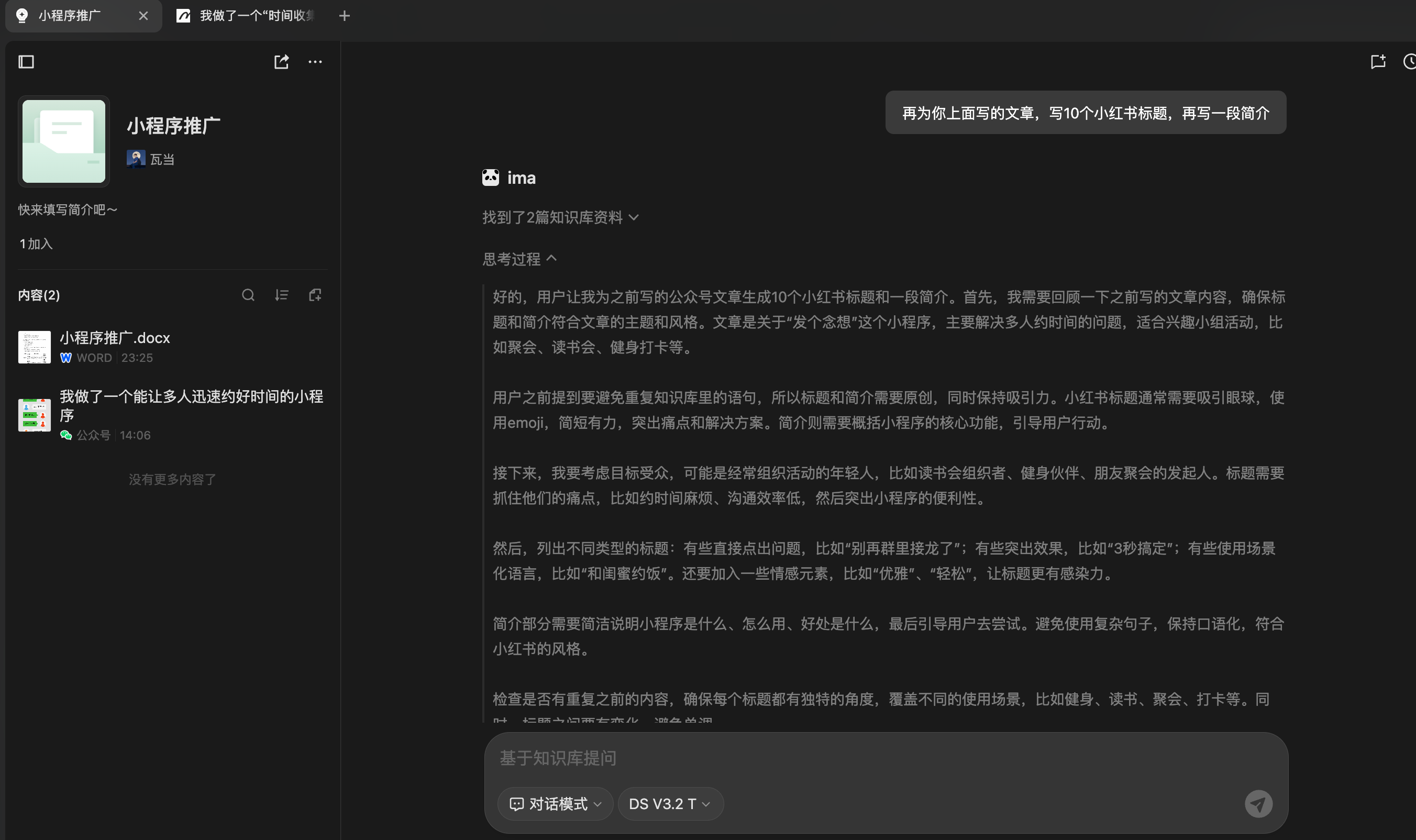This screenshot has width=1416, height=840.
Task: Open the 小程序推广.docx file
Action: coord(115,338)
